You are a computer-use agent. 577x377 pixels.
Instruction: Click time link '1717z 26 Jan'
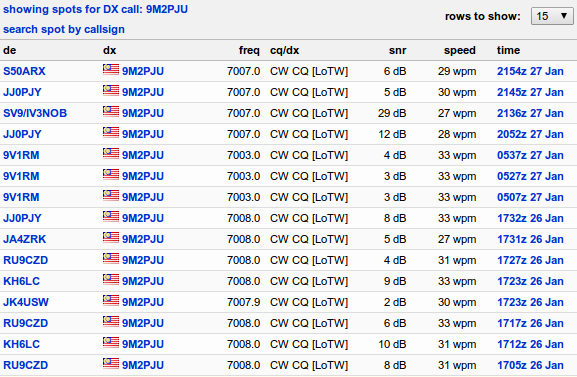point(530,323)
